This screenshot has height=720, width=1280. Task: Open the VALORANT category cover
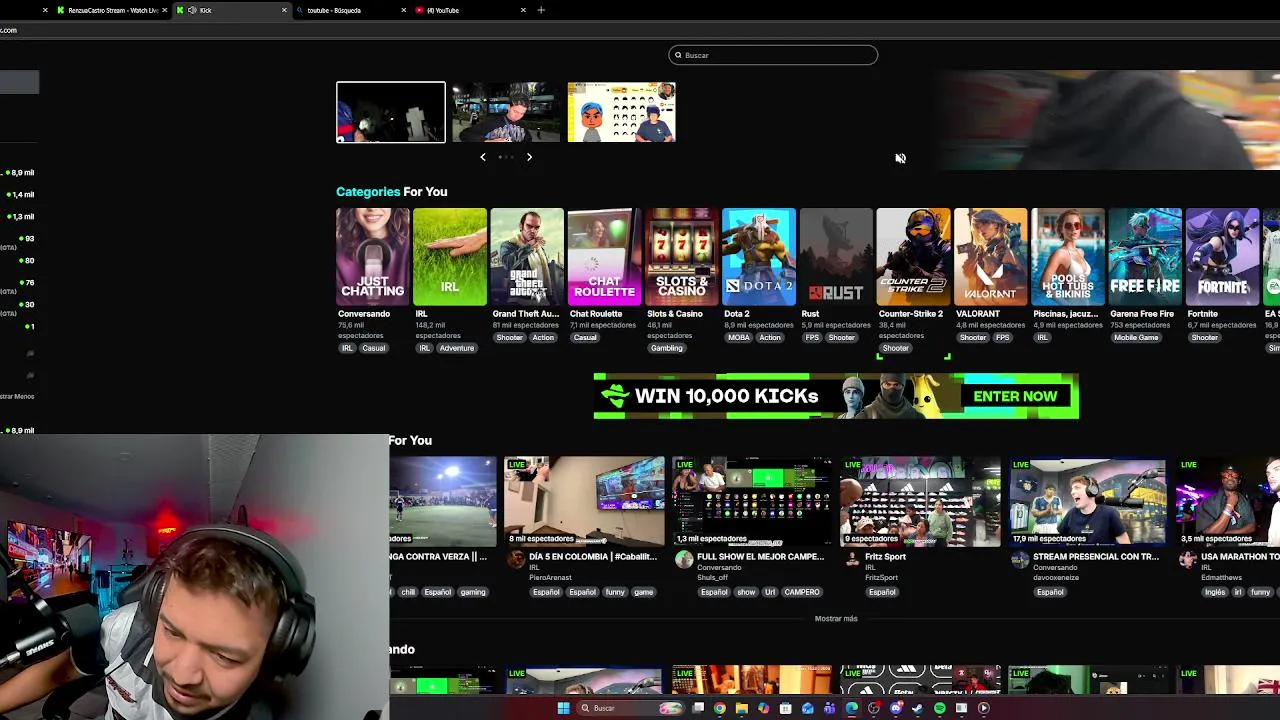(990, 256)
